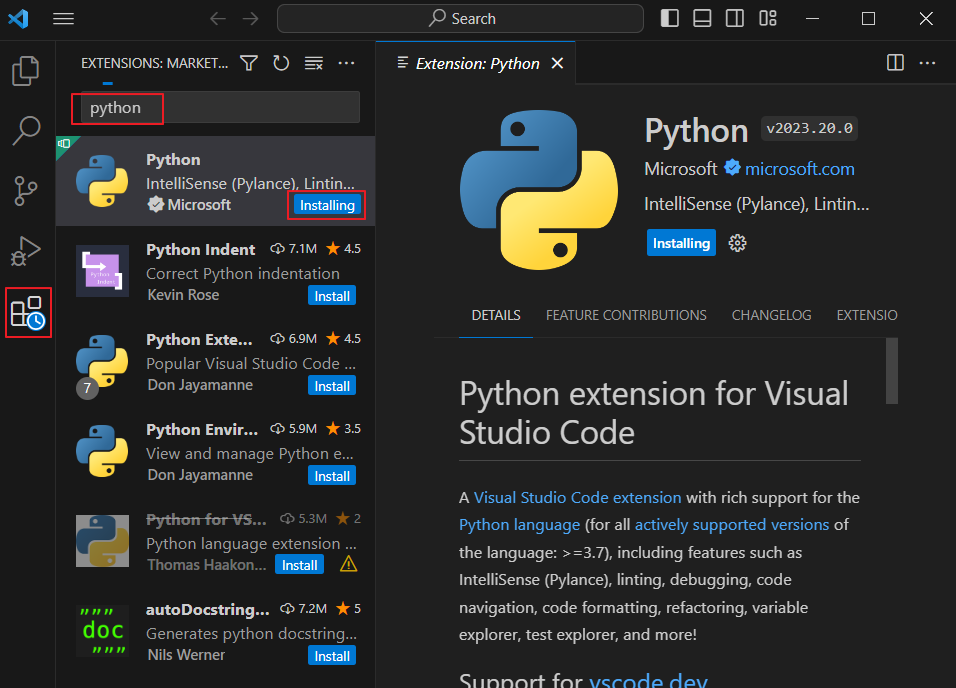Click the VS Code logo in title bar

[x=18, y=19]
